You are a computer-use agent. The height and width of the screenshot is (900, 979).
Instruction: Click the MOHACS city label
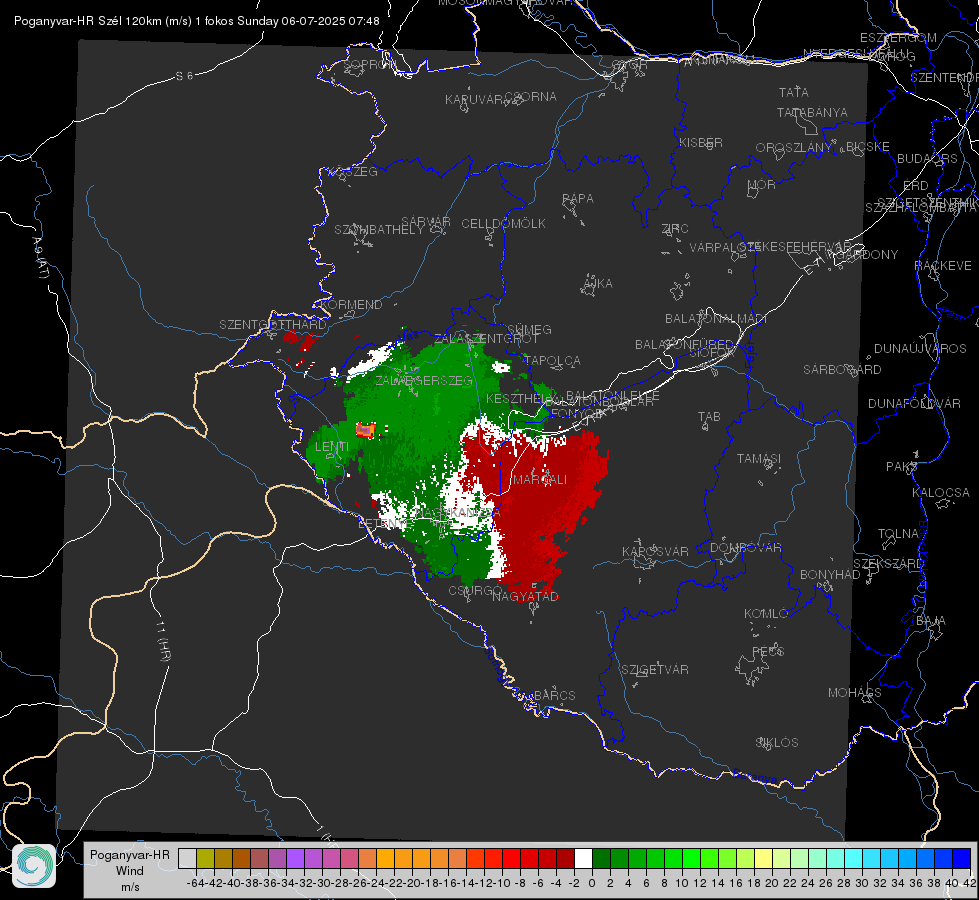click(855, 693)
